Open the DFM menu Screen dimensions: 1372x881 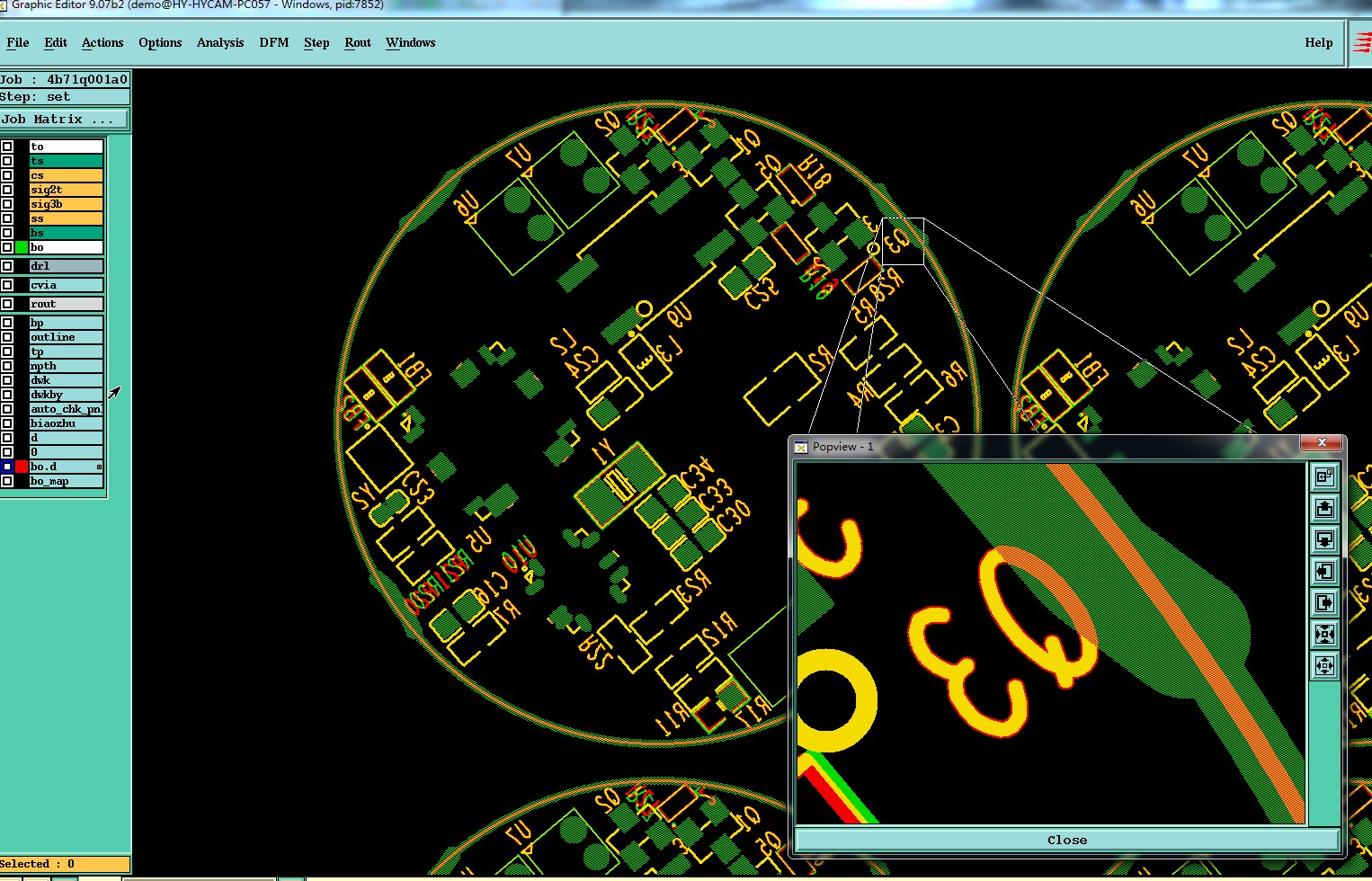pos(274,42)
